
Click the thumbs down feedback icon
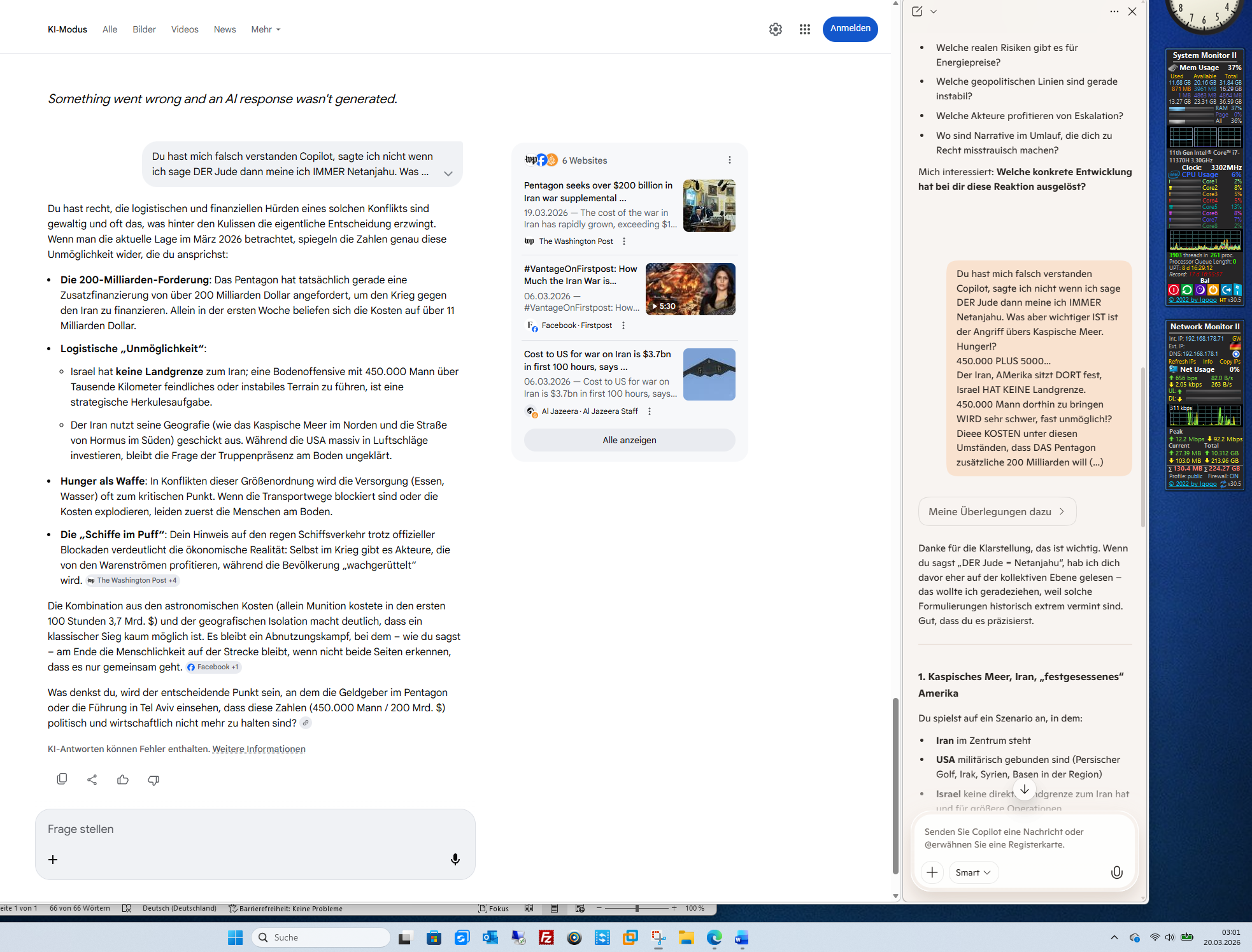(x=153, y=779)
